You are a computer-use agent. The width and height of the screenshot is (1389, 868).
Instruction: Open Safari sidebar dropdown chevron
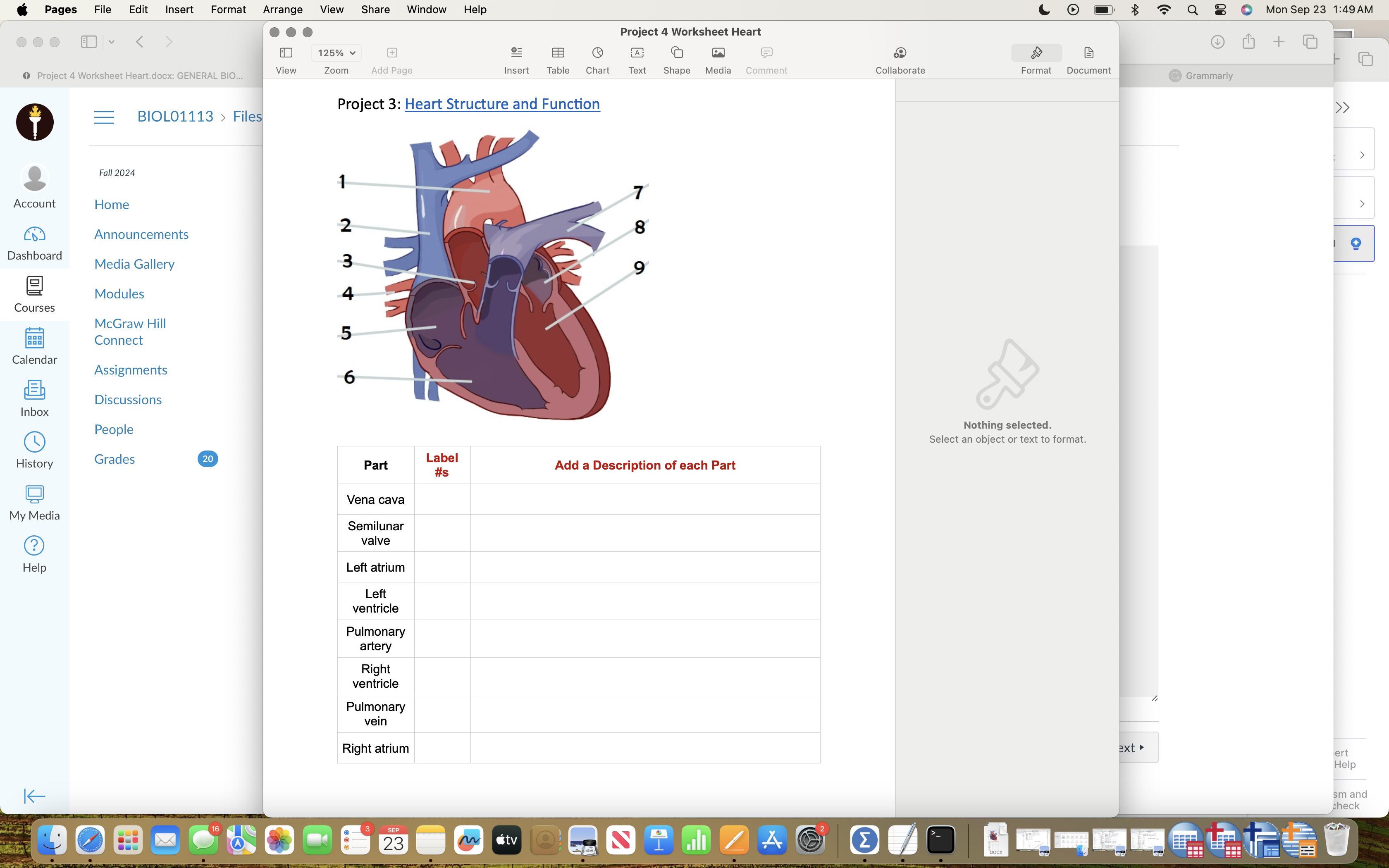point(111,41)
